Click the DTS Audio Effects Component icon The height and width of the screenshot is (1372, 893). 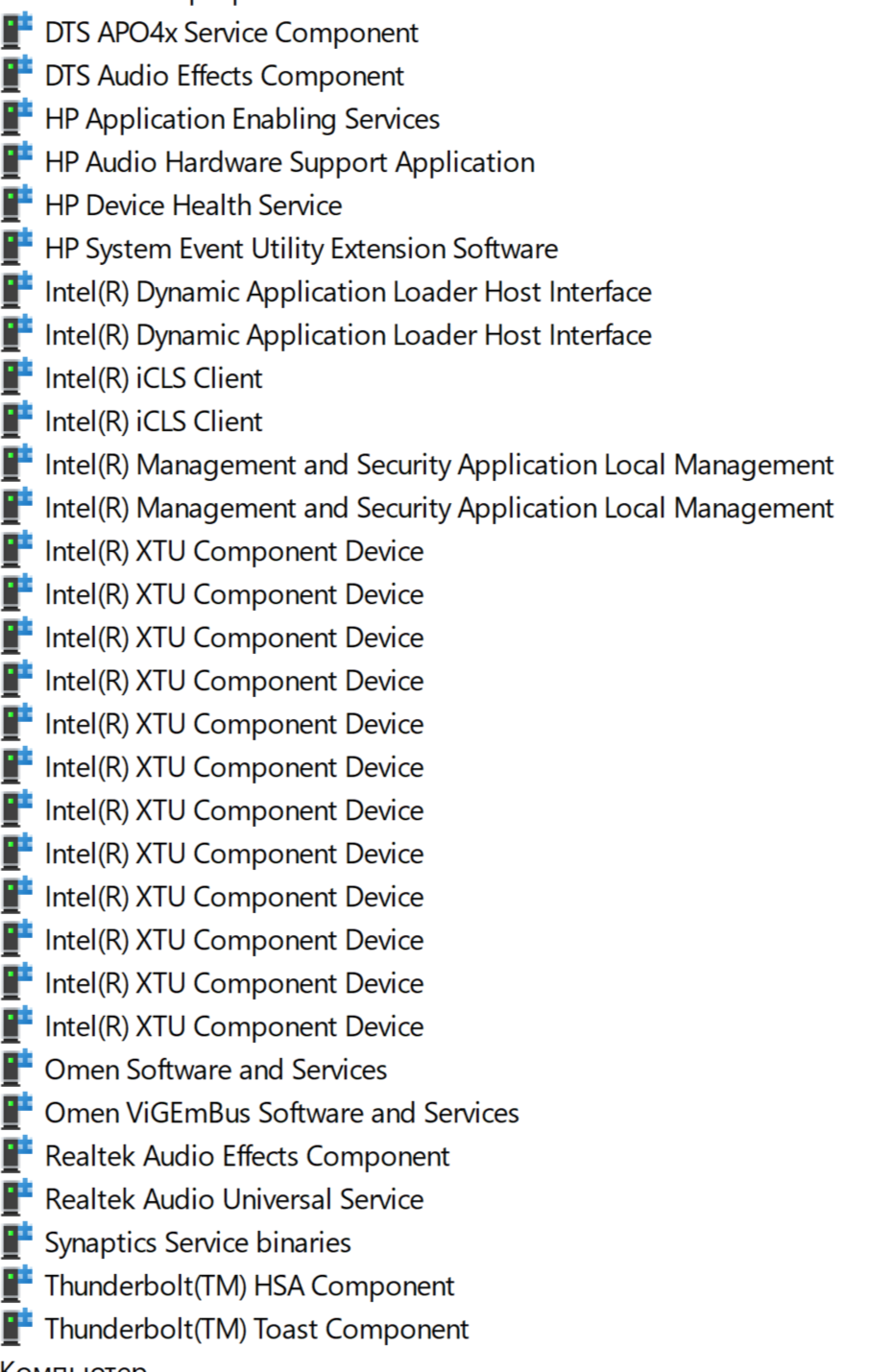point(15,75)
